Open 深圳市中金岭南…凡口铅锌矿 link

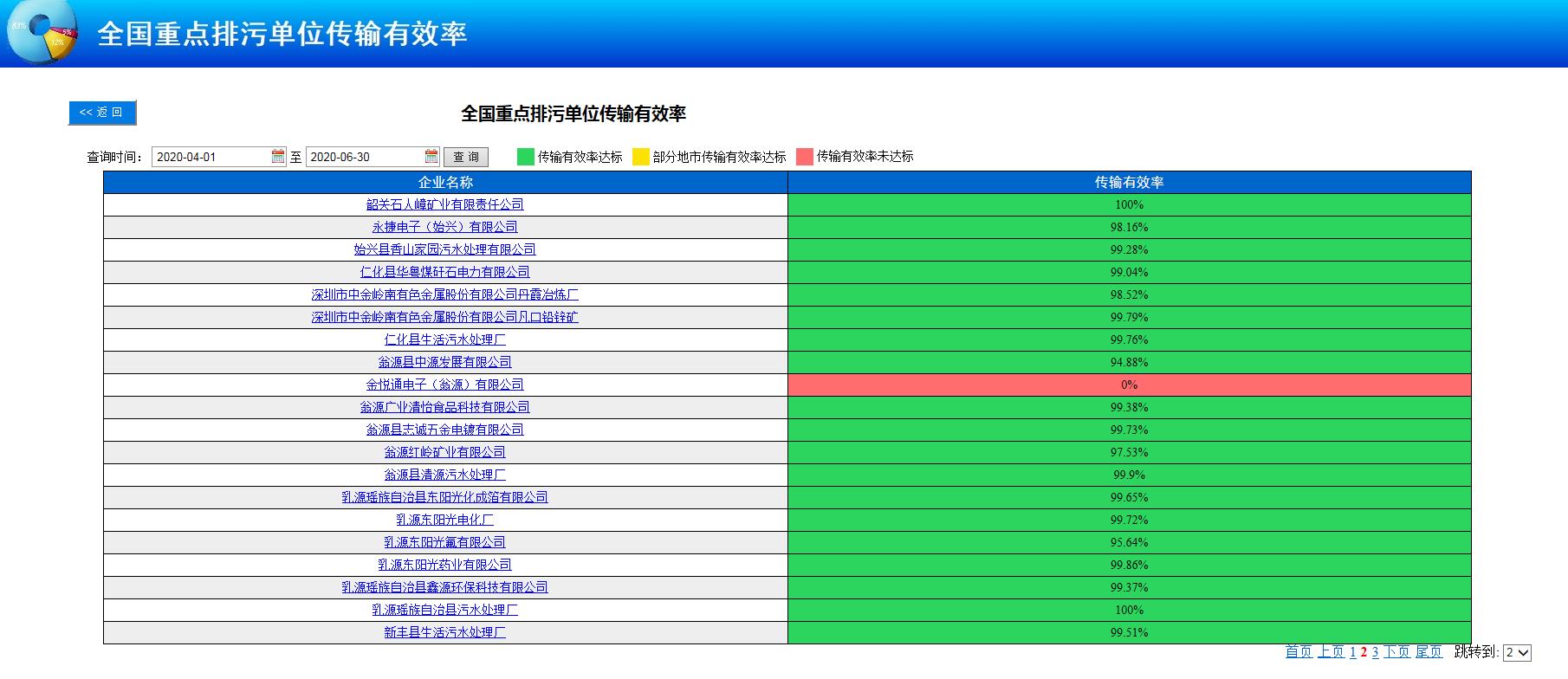point(445,317)
